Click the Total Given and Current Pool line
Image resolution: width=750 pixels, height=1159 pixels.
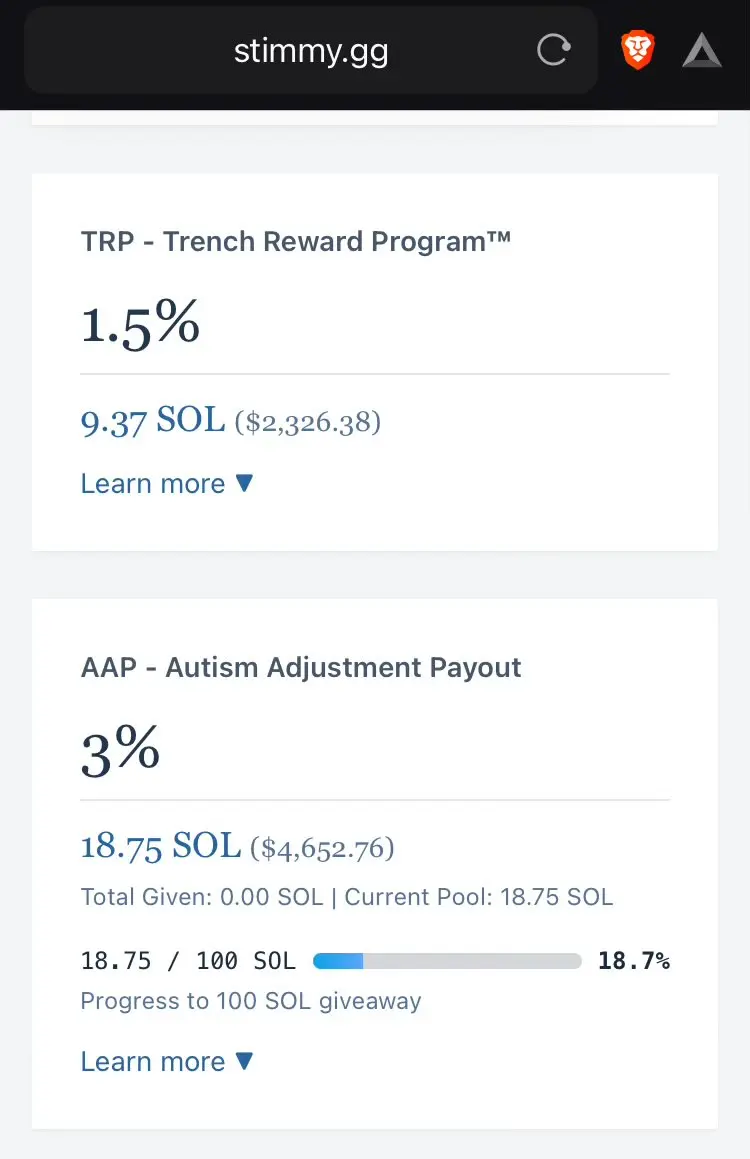[x=347, y=897]
